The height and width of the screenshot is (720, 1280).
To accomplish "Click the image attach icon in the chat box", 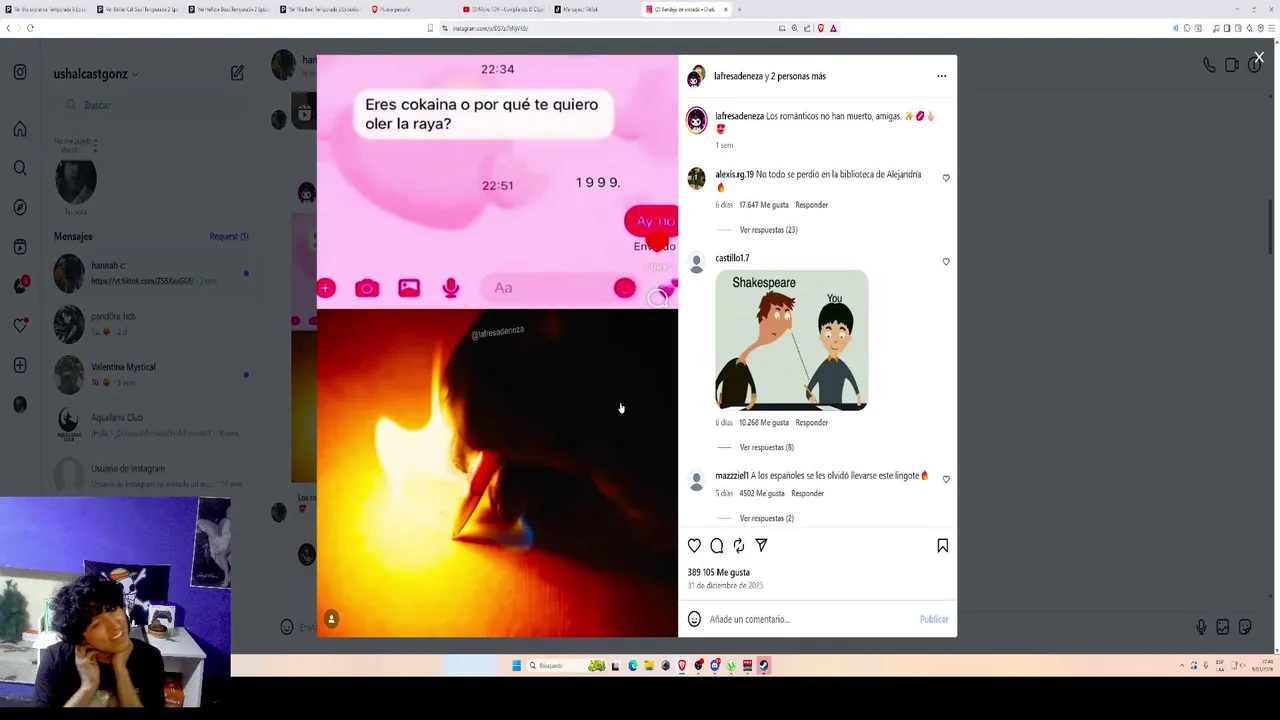I will point(1223,627).
